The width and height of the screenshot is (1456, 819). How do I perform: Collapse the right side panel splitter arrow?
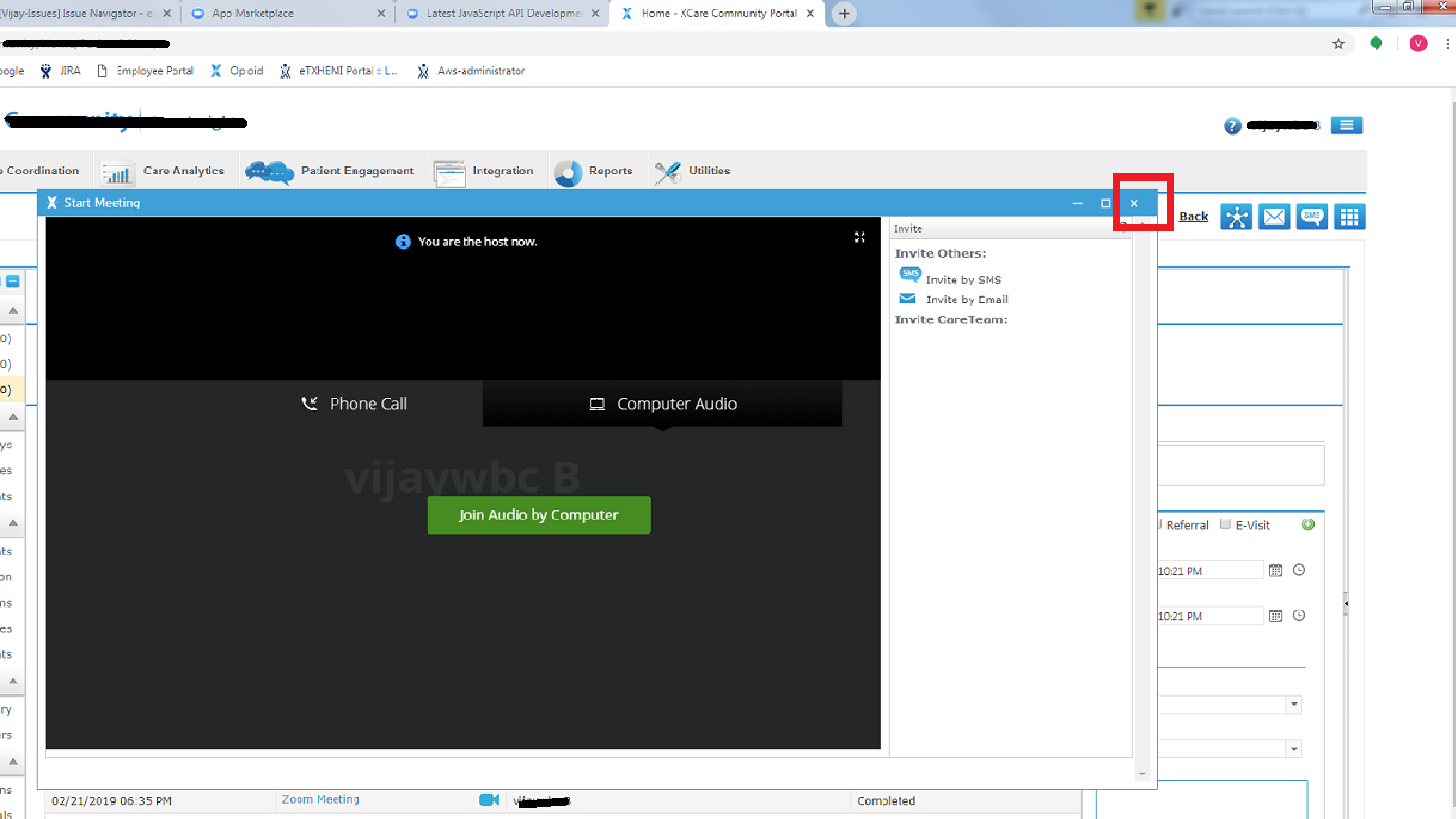1346,603
